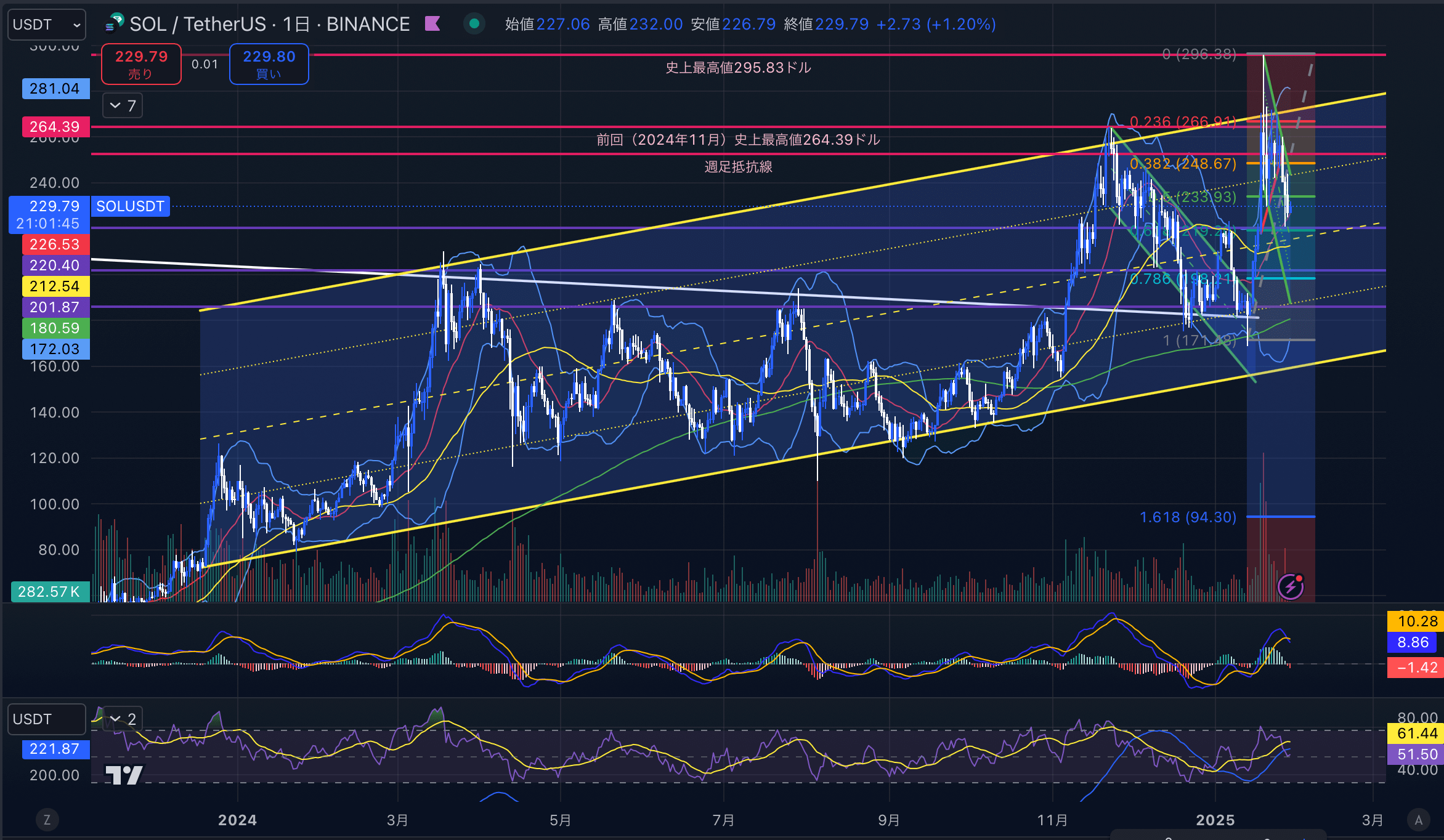The image size is (1444, 840).
Task: Click the 264.39 red price label
Action: point(55,127)
